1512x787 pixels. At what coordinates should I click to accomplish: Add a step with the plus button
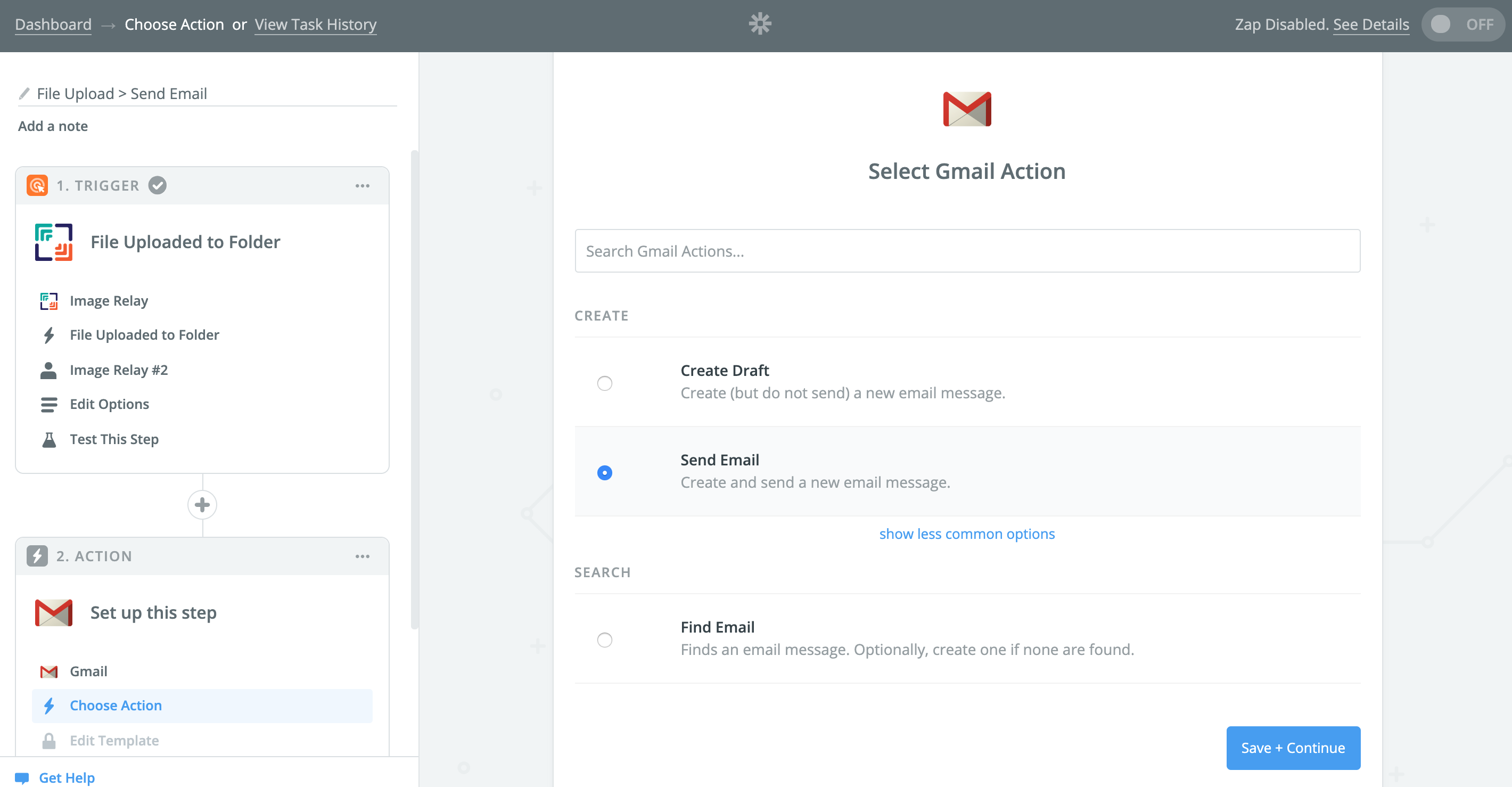[x=202, y=505]
